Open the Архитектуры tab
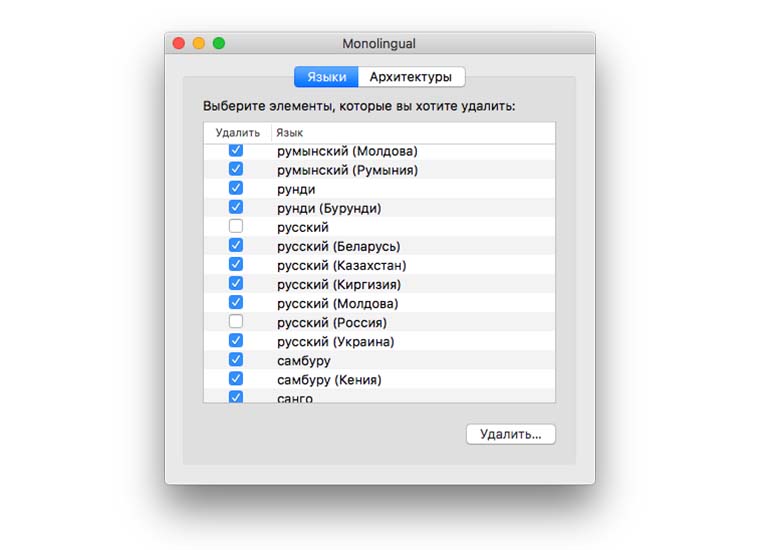 pyautogui.click(x=410, y=77)
